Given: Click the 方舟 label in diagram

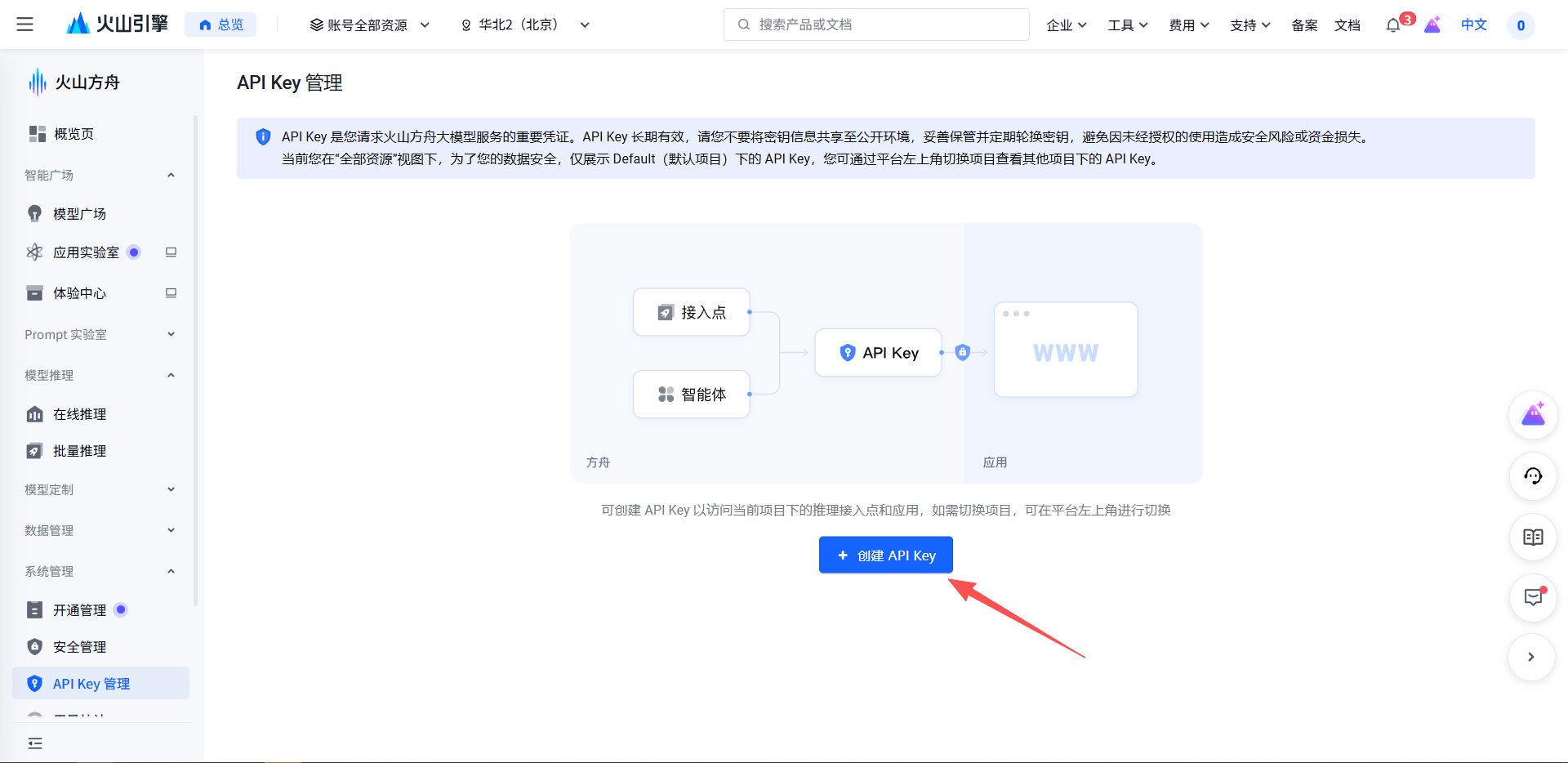Looking at the screenshot, I should point(598,462).
